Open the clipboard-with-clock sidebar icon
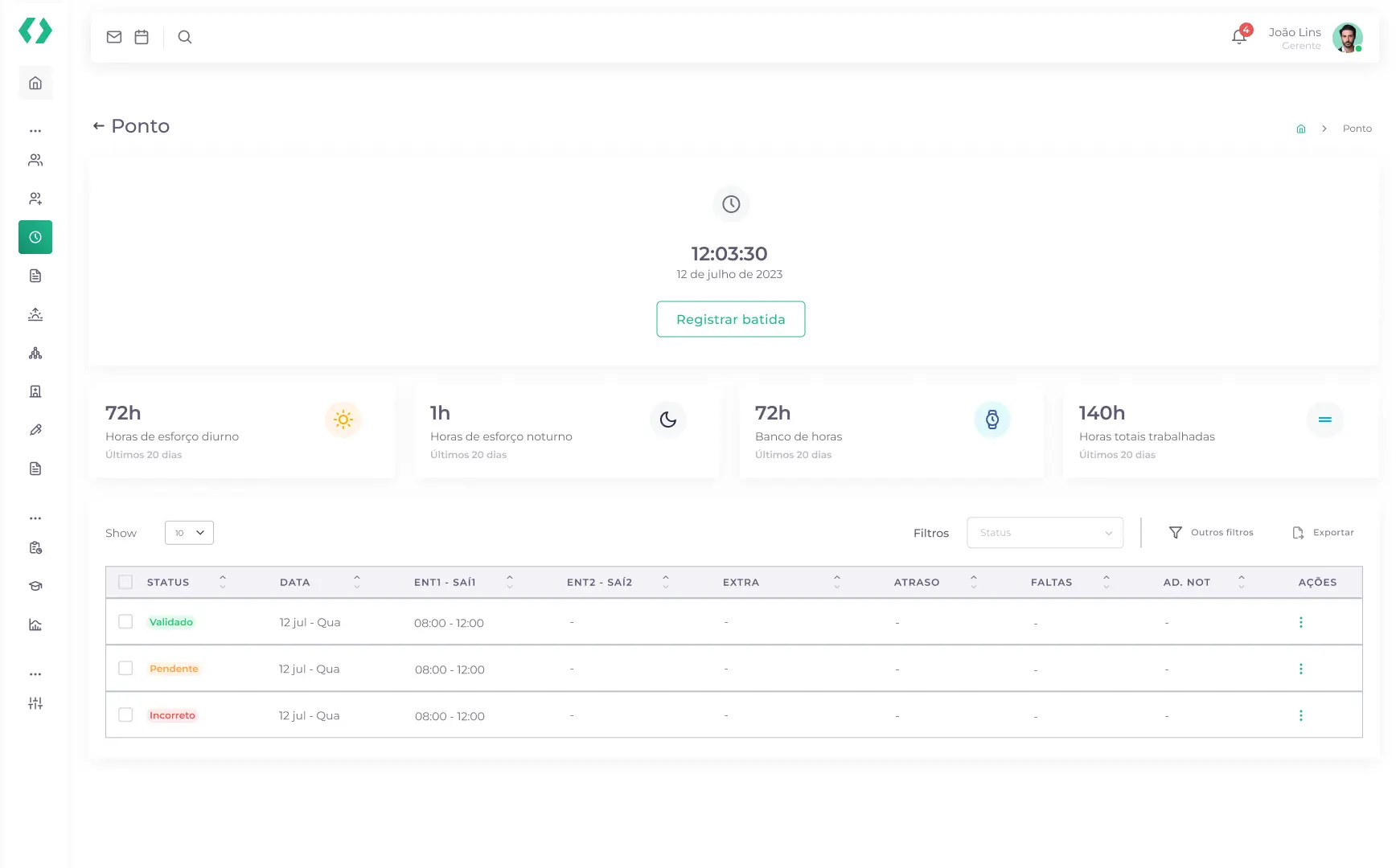The height and width of the screenshot is (868, 1400). click(x=35, y=547)
